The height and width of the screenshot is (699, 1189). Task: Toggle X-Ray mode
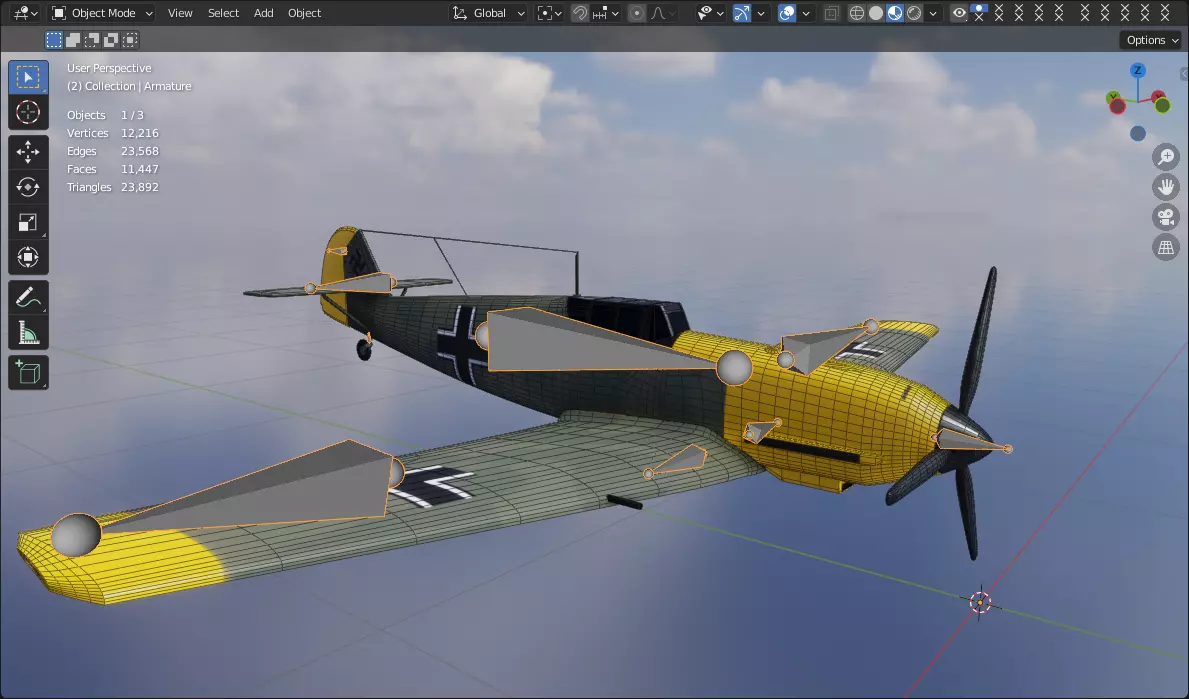tap(831, 13)
